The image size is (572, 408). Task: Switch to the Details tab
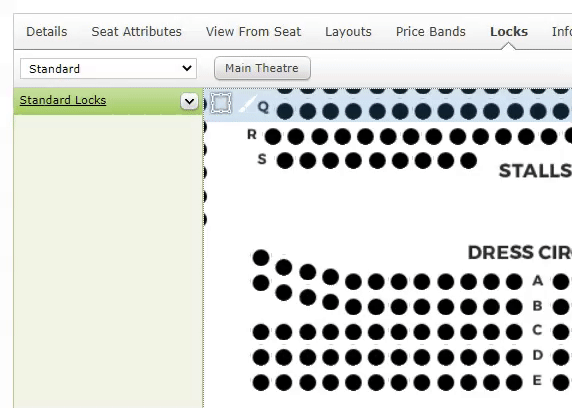tap(47, 32)
